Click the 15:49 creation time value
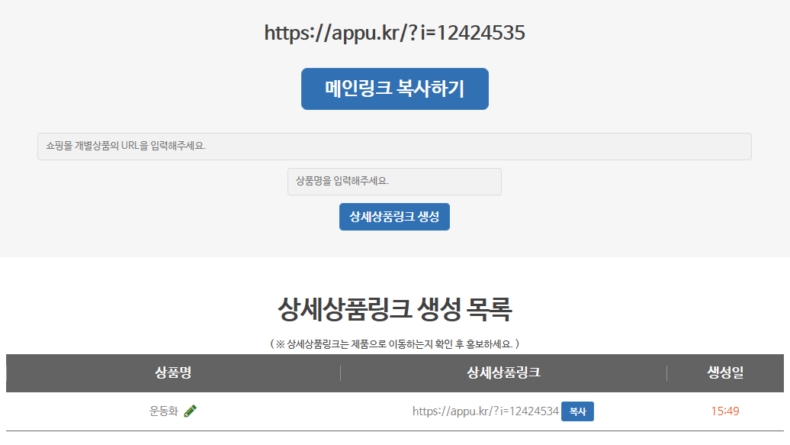Image resolution: width=790 pixels, height=445 pixels. click(x=725, y=411)
